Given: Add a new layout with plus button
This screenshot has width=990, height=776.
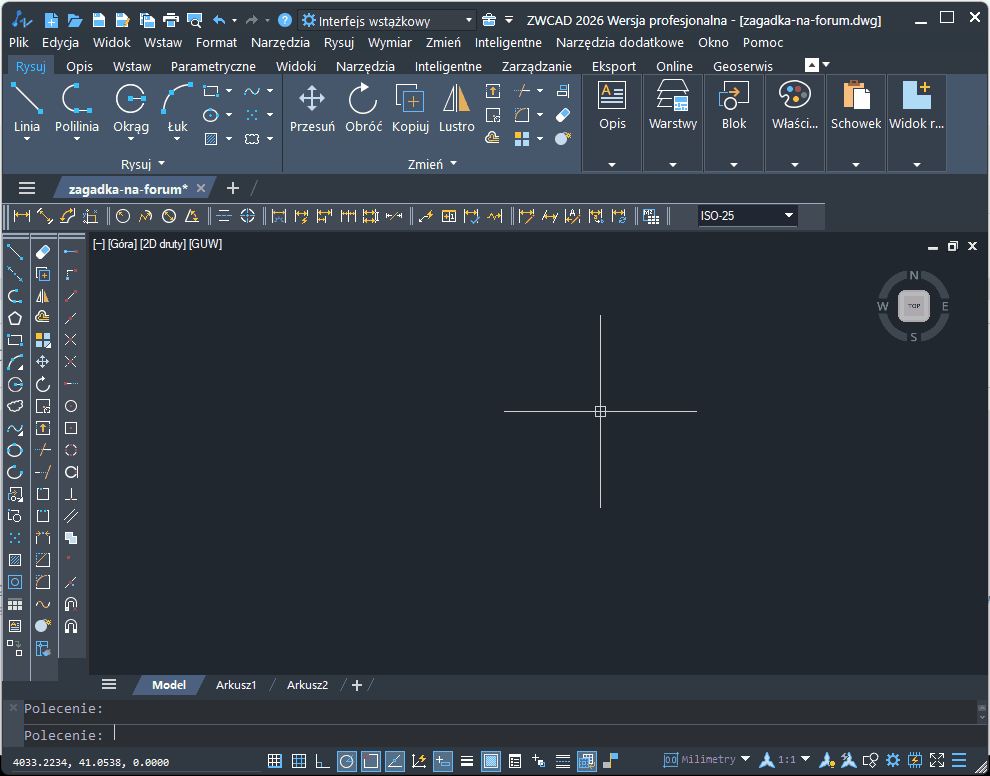Looking at the screenshot, I should point(357,685).
